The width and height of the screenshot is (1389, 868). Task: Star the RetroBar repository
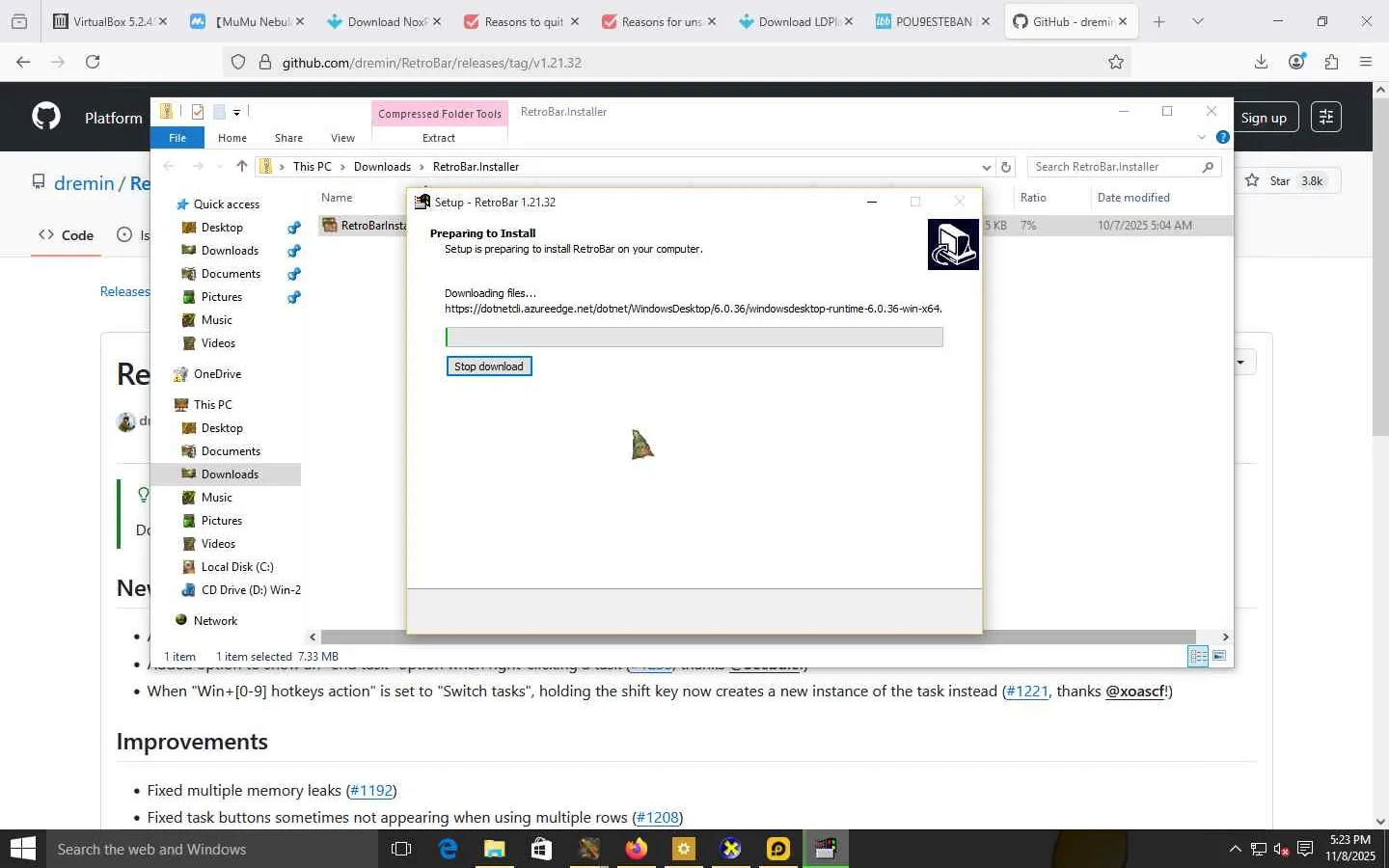click(1287, 180)
